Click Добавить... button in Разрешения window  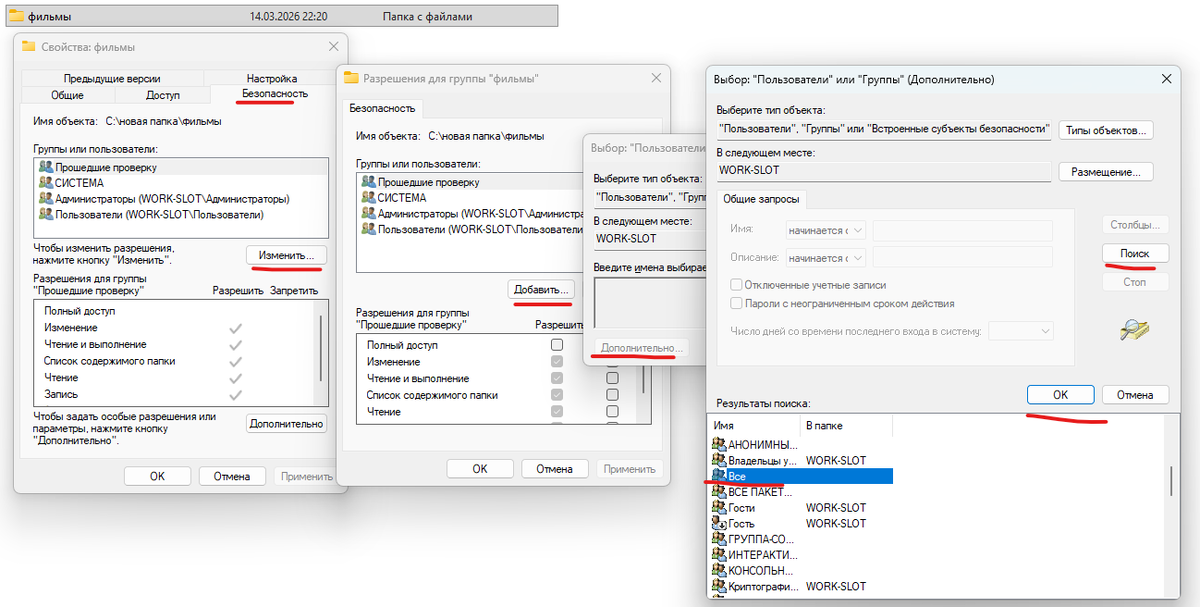click(541, 289)
